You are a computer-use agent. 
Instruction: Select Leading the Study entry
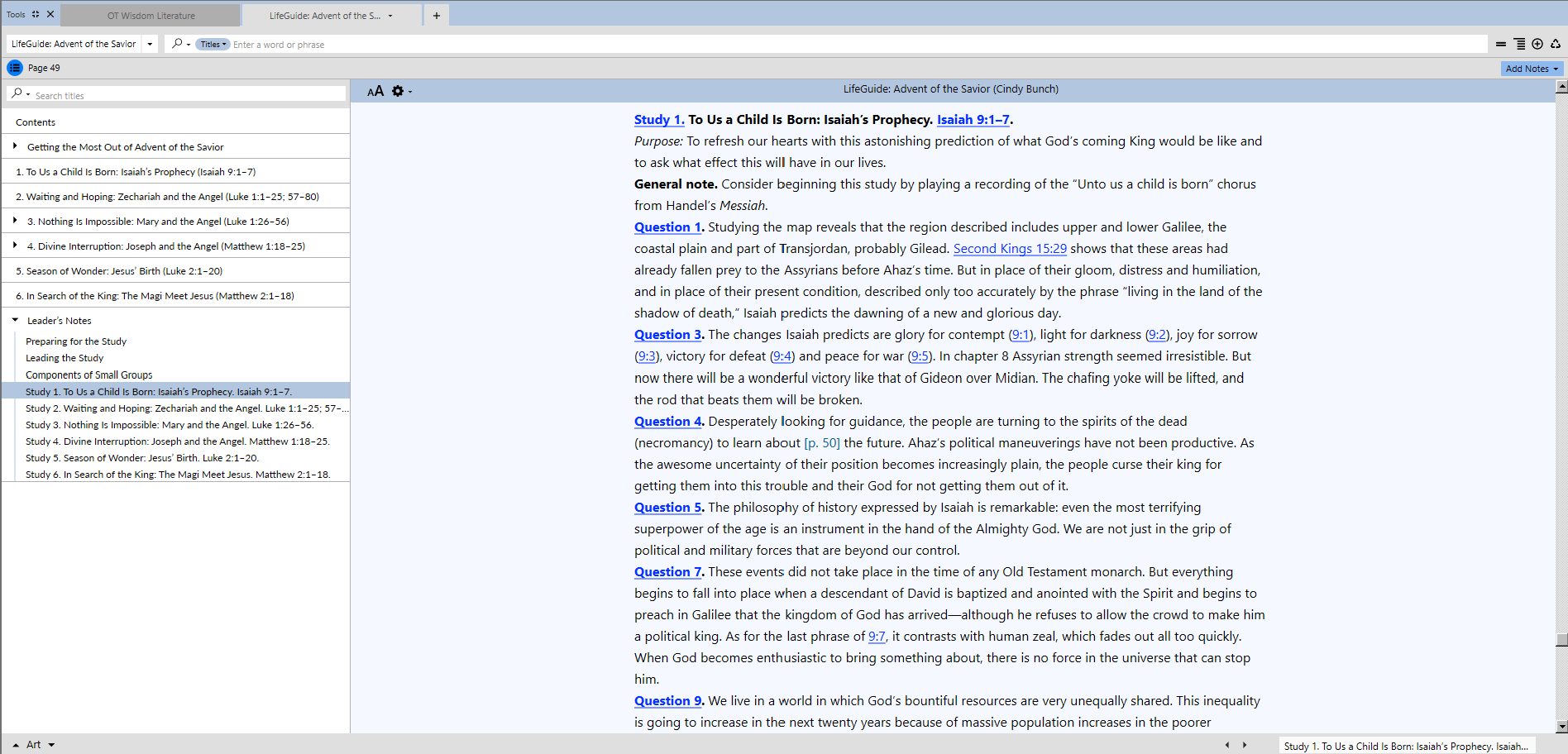coord(65,358)
